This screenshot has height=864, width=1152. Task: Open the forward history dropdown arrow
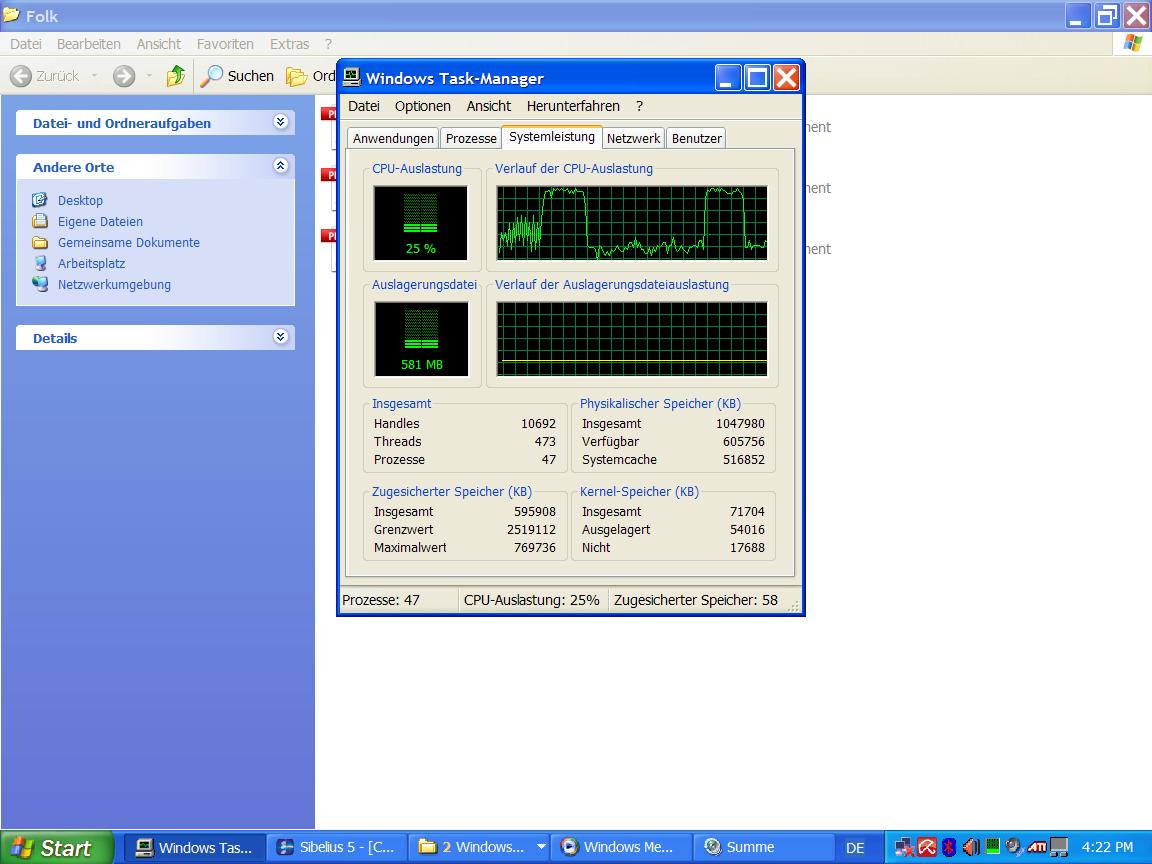click(x=149, y=76)
